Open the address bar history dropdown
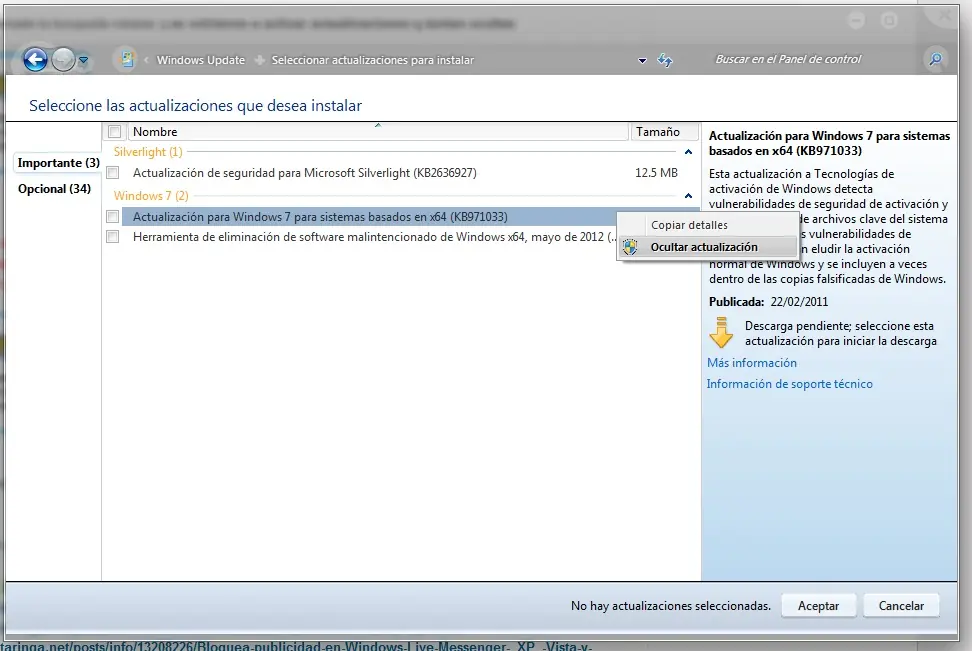 pyautogui.click(x=642, y=60)
